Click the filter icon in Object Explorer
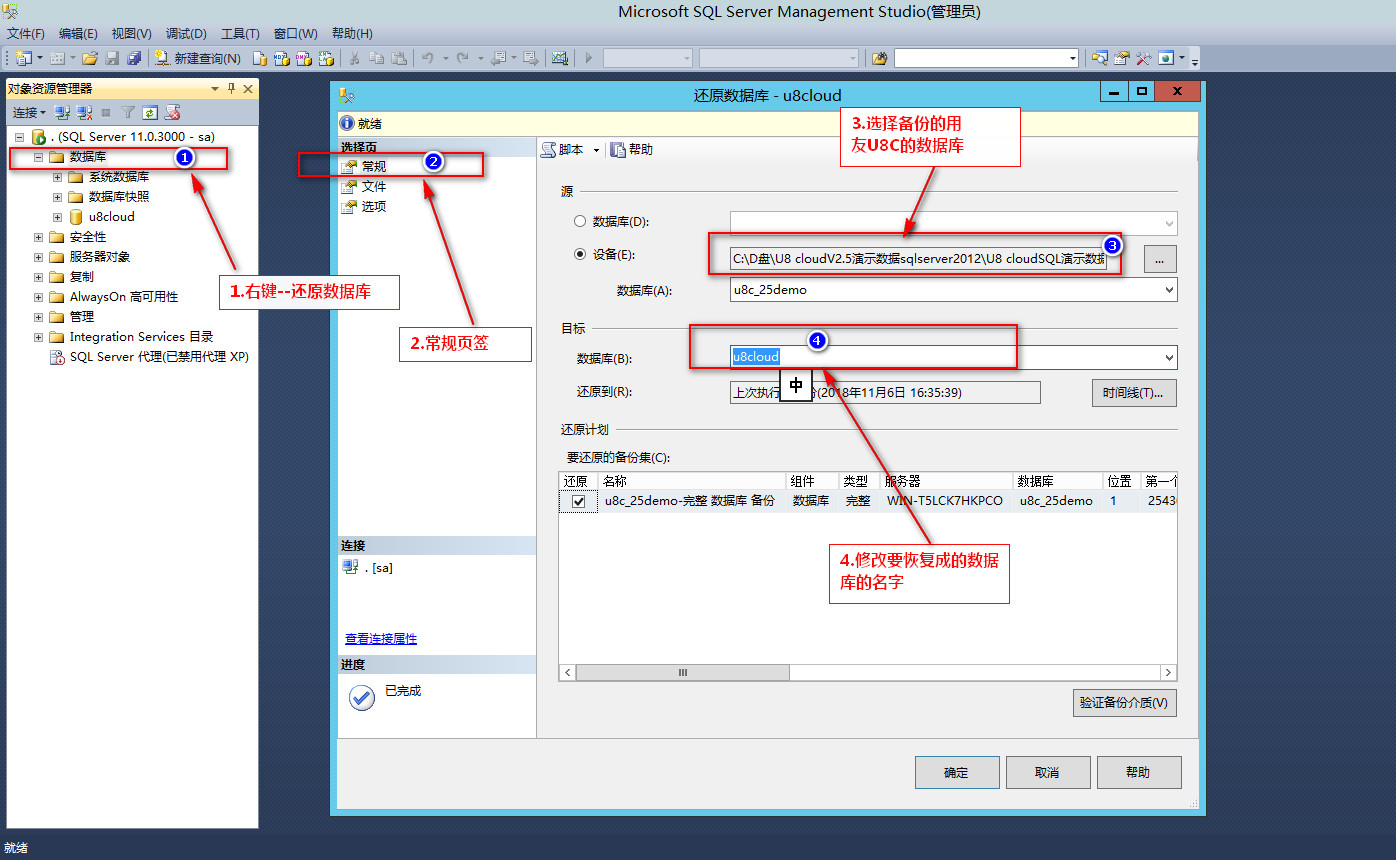The height and width of the screenshot is (860, 1396). (x=128, y=113)
